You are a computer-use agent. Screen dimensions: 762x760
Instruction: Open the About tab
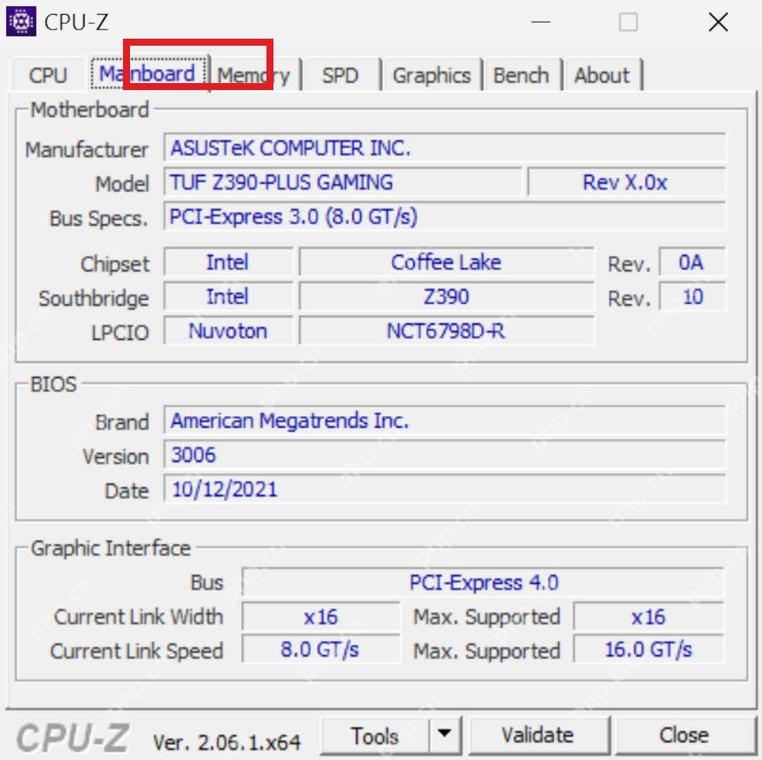coord(602,76)
